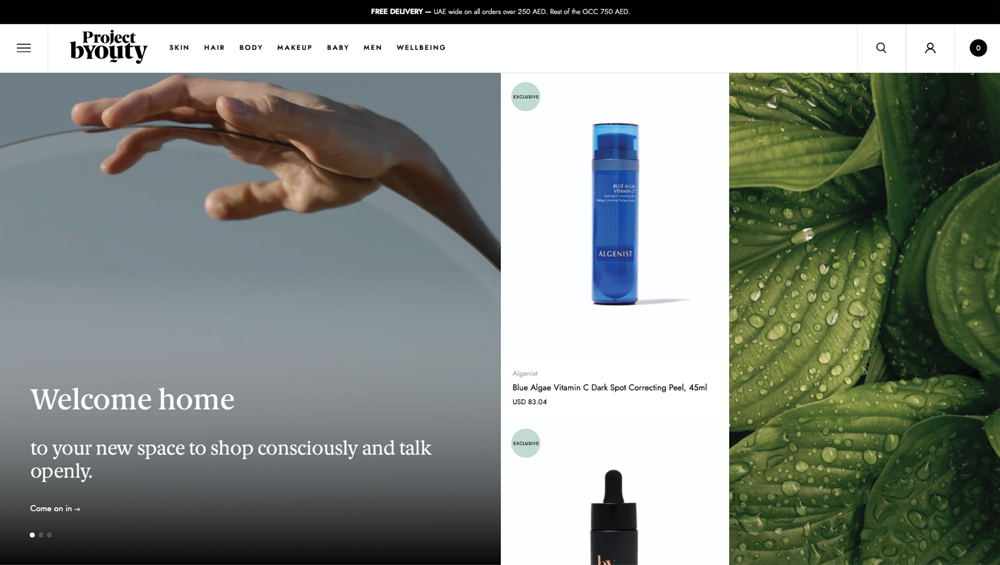Open the Wellbeing menu
The width and height of the screenshot is (1000, 565).
[x=421, y=48]
